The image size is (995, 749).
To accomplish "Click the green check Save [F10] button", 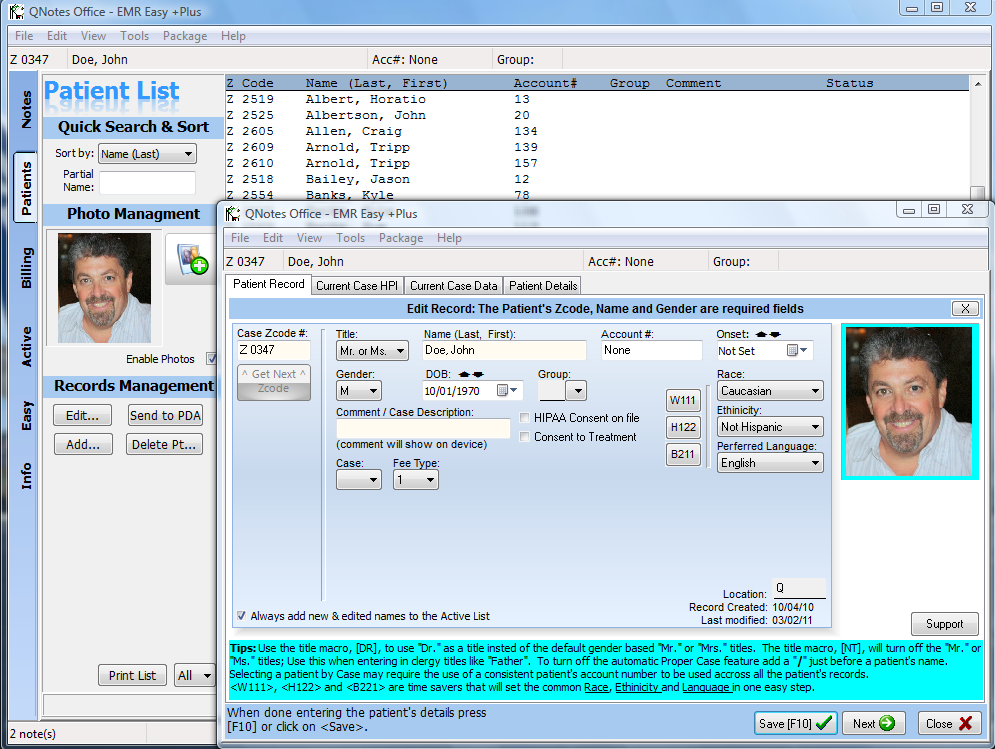I will click(x=795, y=724).
